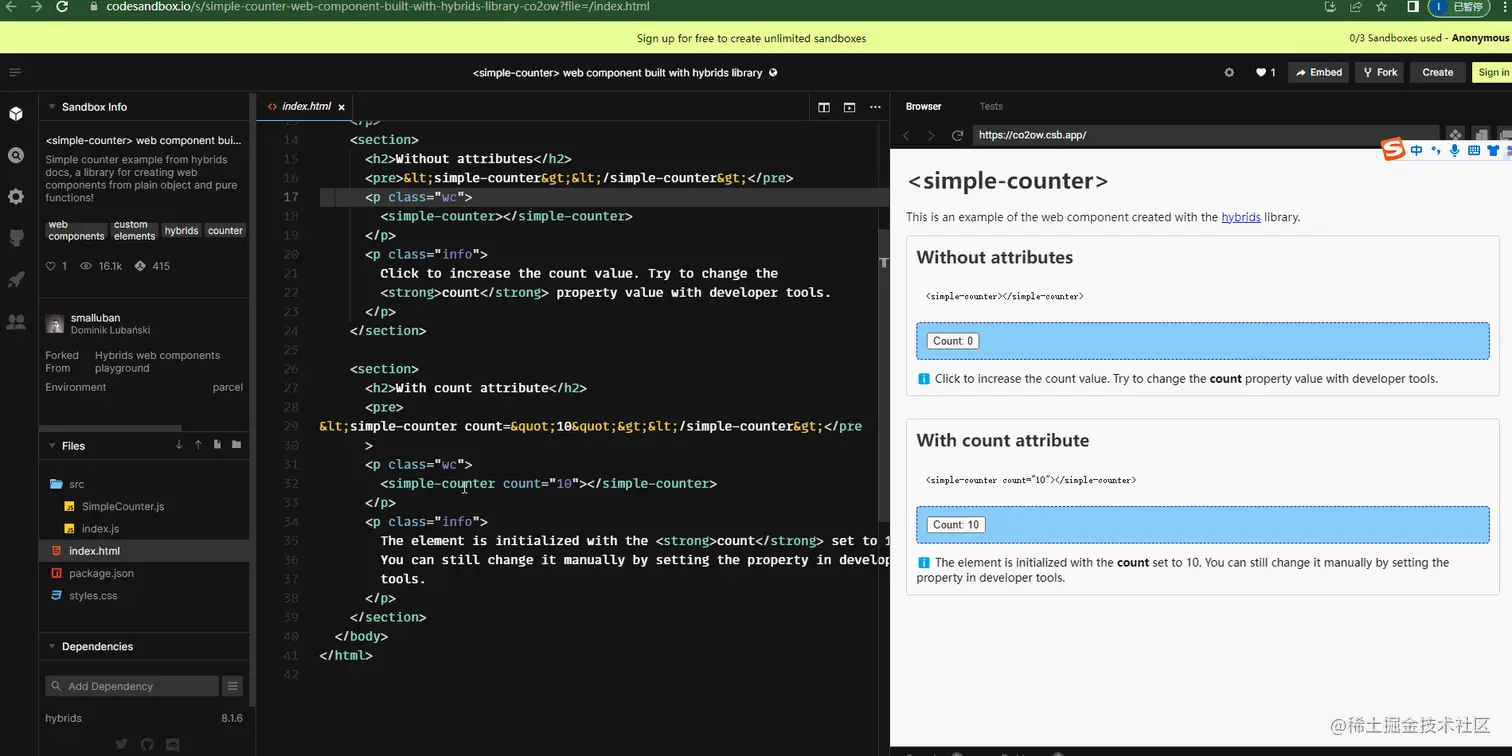Open the Deployment rocket panel
The width and height of the screenshot is (1512, 756).
(16, 280)
